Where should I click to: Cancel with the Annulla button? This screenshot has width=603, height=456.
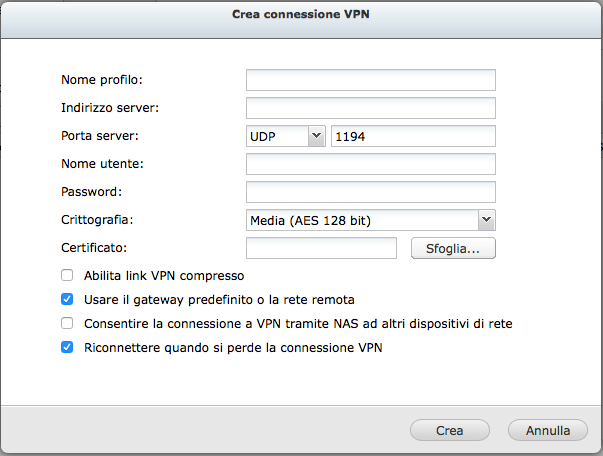point(547,430)
